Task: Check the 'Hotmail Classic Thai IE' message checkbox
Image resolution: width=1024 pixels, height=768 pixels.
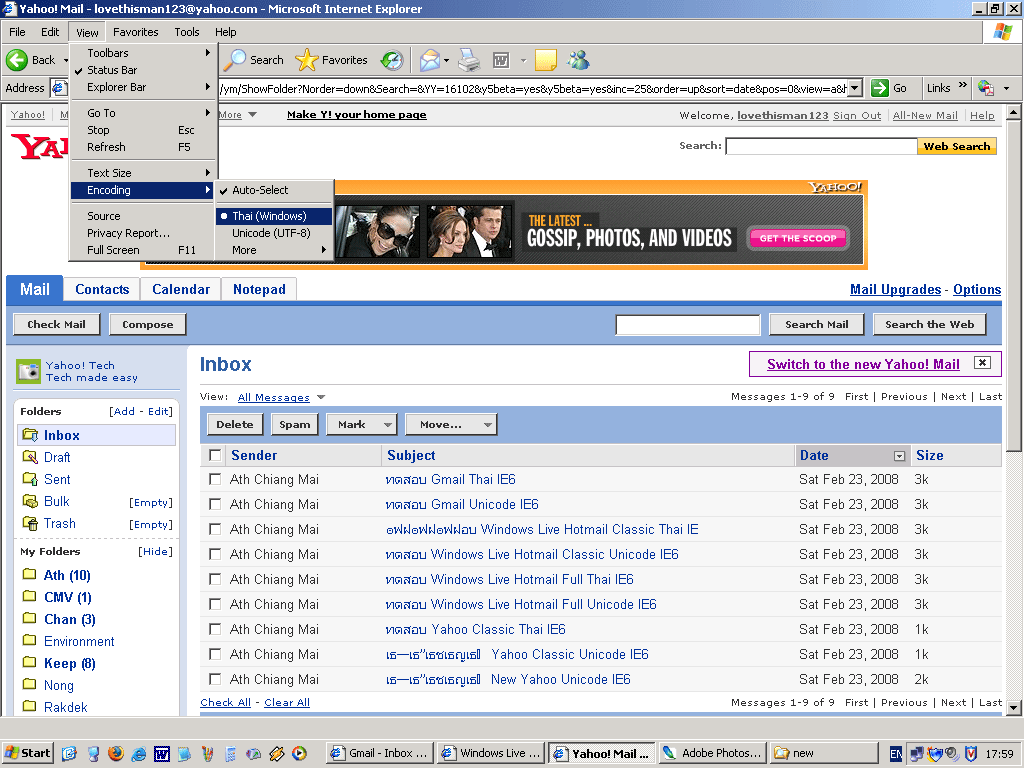Action: point(215,529)
